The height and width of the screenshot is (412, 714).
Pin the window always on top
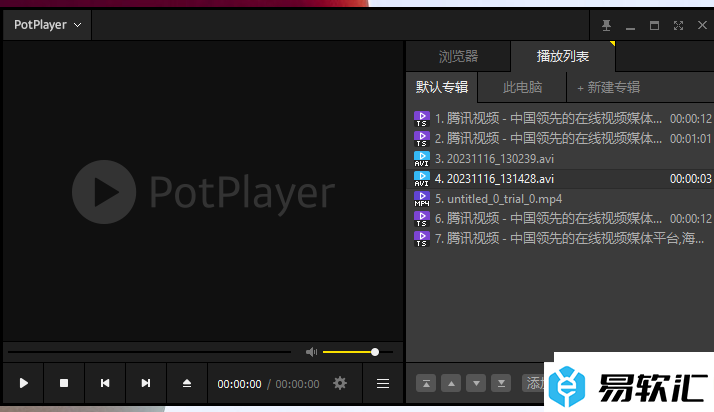606,25
